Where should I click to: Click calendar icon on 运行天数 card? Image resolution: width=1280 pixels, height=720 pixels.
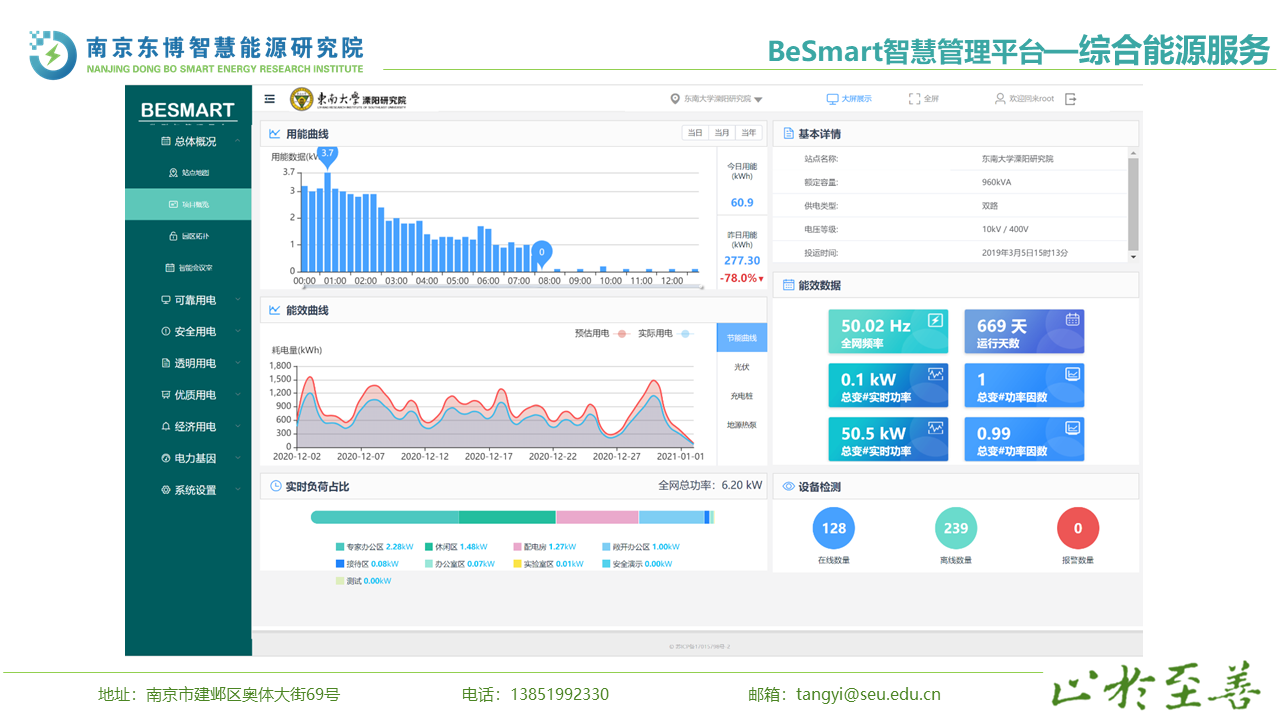1072,320
